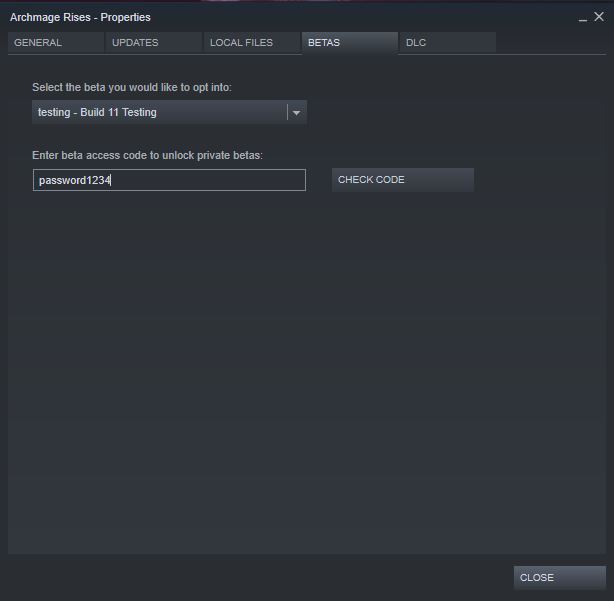Click the CLOSE button
Image resolution: width=614 pixels, height=601 pixels.
[x=560, y=578]
